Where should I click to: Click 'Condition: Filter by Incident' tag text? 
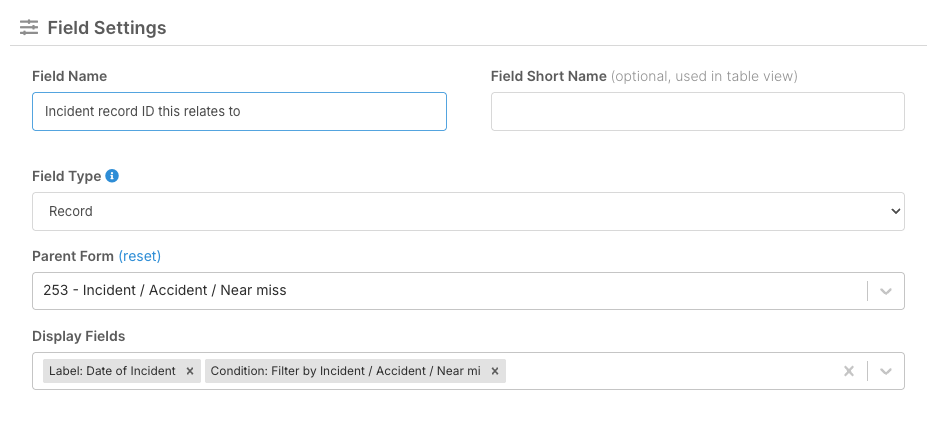[x=346, y=371]
